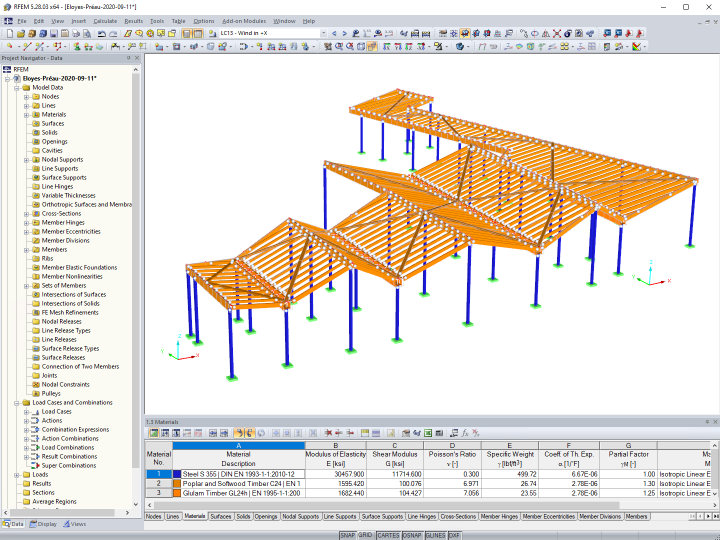Expand the Cross-Sections tree item
720x540 pixels.
27,214
